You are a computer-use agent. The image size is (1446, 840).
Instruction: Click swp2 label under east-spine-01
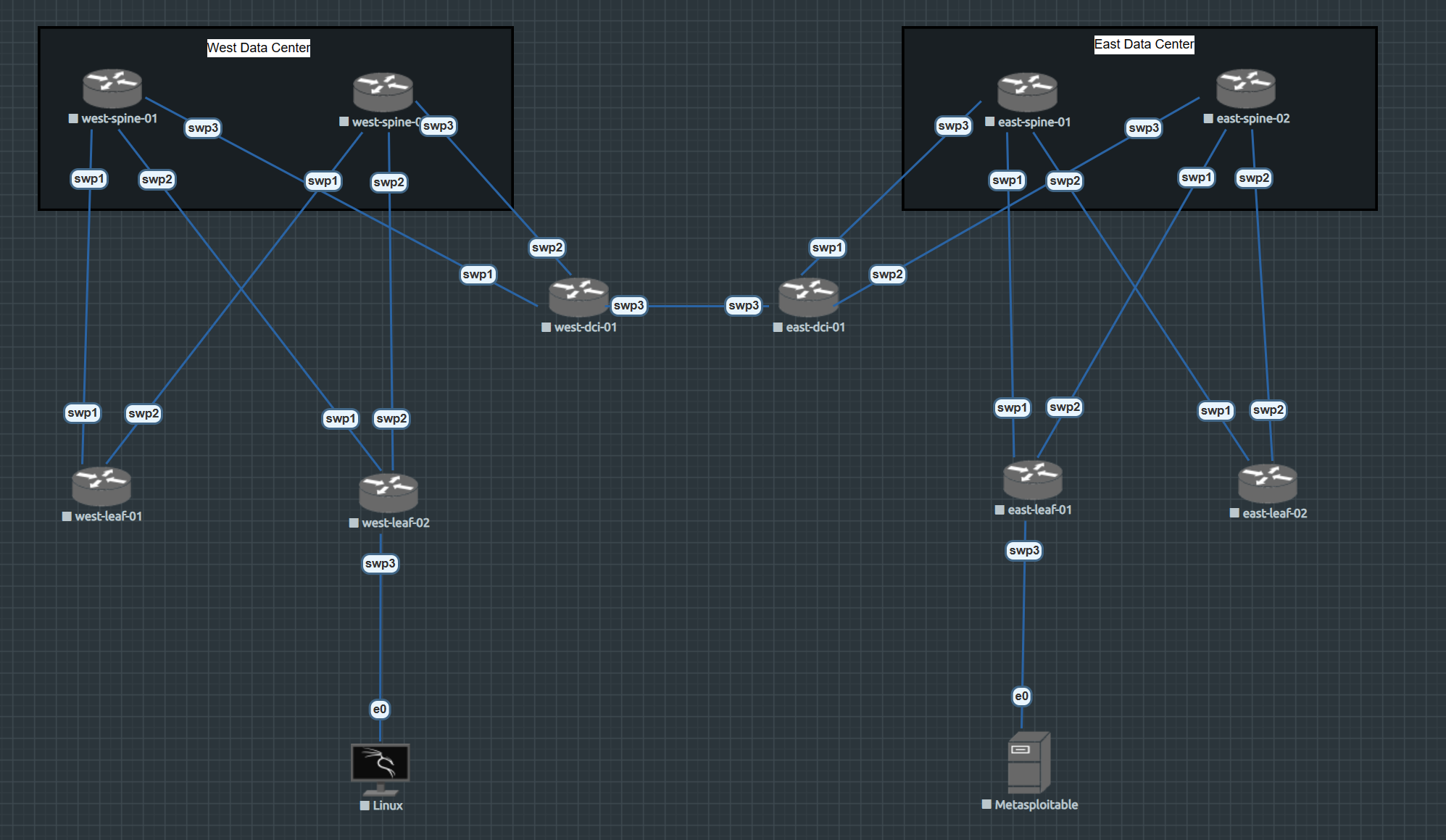[1065, 180]
